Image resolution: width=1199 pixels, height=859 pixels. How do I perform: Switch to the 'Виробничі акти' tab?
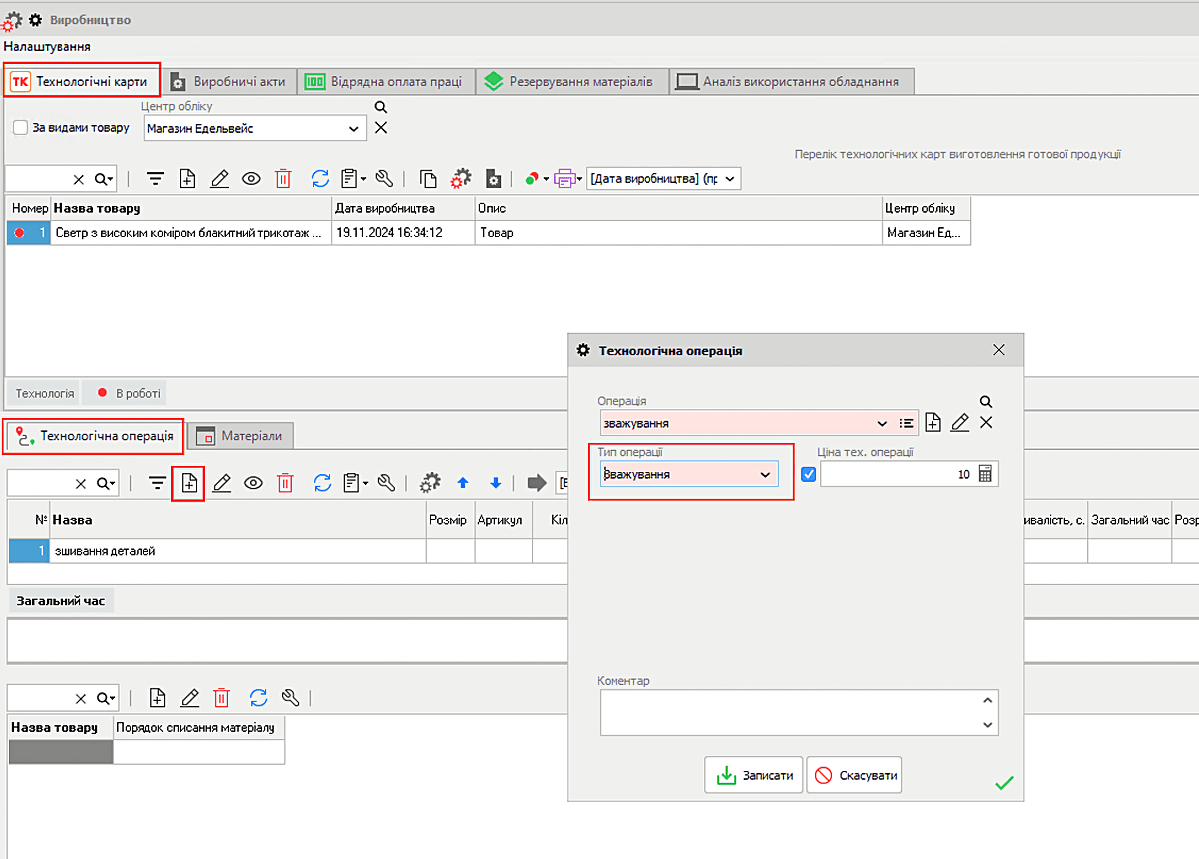[x=228, y=82]
